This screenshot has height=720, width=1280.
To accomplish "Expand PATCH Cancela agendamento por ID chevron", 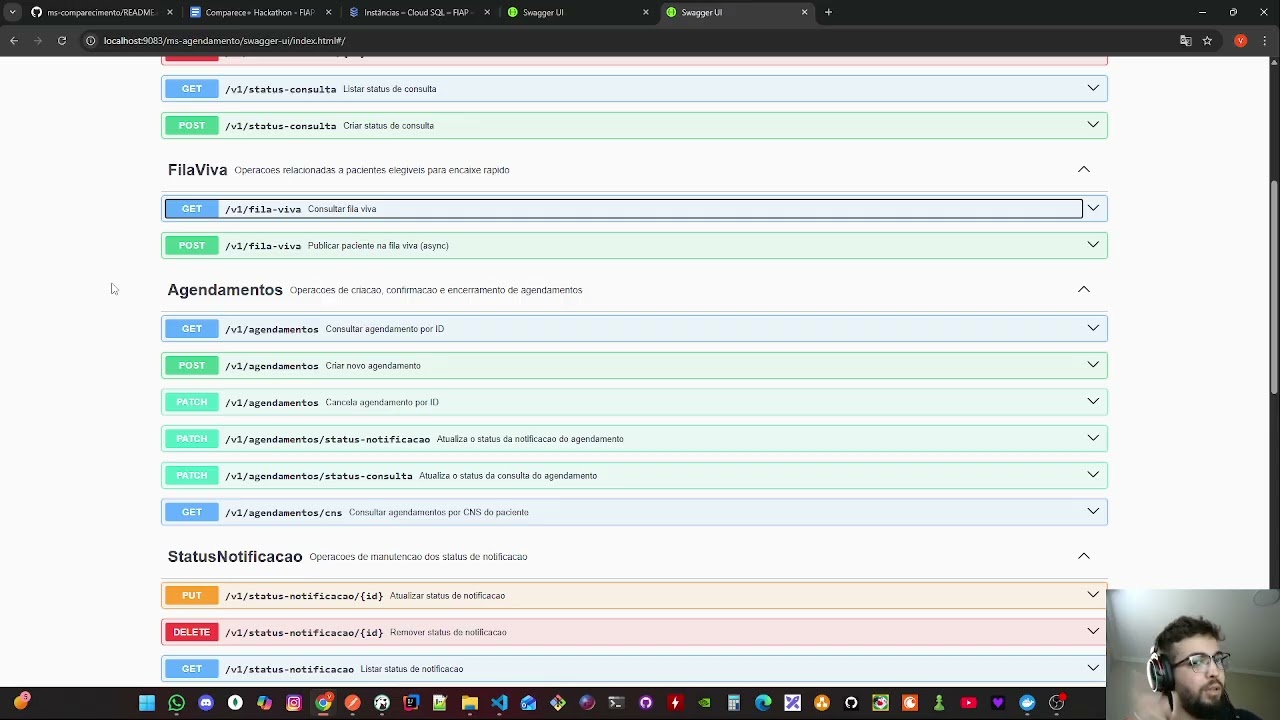I will (x=1093, y=401).
